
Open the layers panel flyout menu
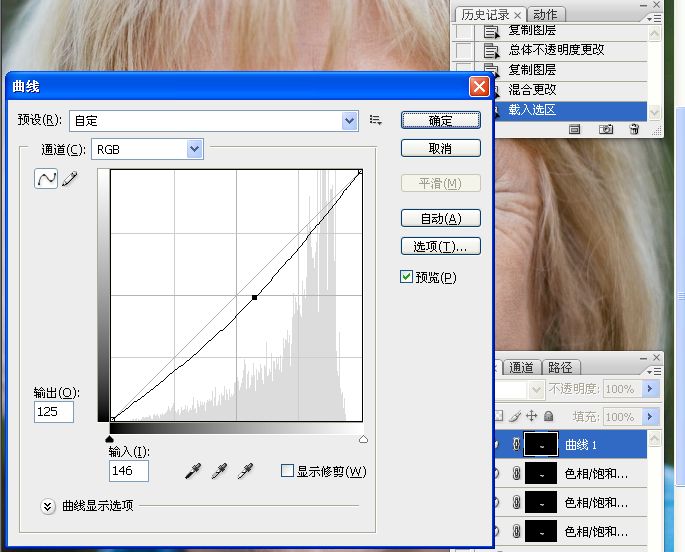[x=654, y=372]
